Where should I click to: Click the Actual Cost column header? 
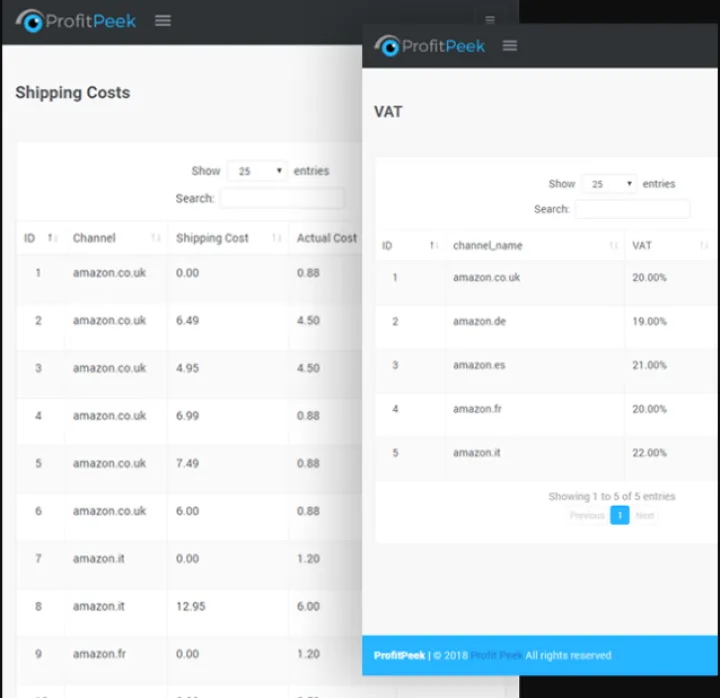pos(326,238)
